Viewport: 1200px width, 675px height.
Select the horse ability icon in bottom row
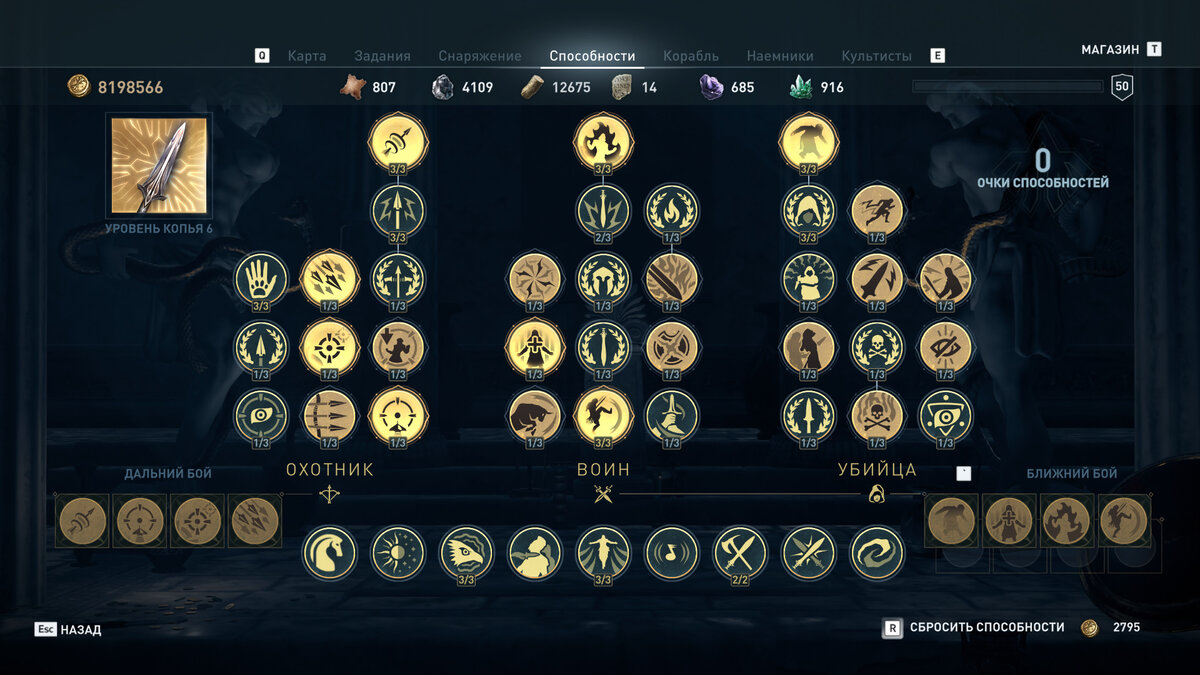pyautogui.click(x=329, y=553)
